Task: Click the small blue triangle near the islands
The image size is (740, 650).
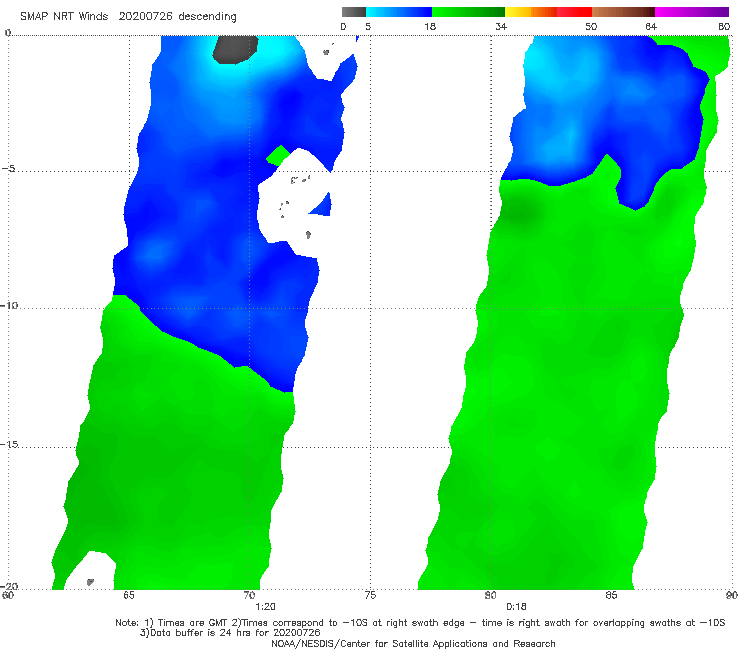Action: (x=323, y=206)
